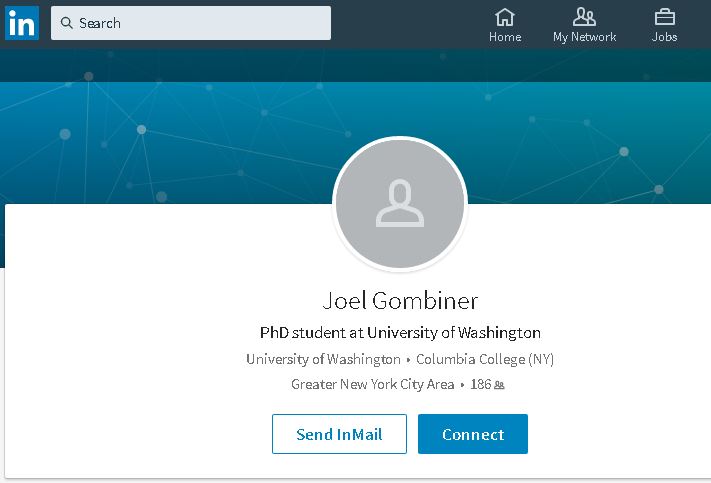Select the name Joel Gombiner
Viewport: 711px width, 483px height.
[400, 301]
